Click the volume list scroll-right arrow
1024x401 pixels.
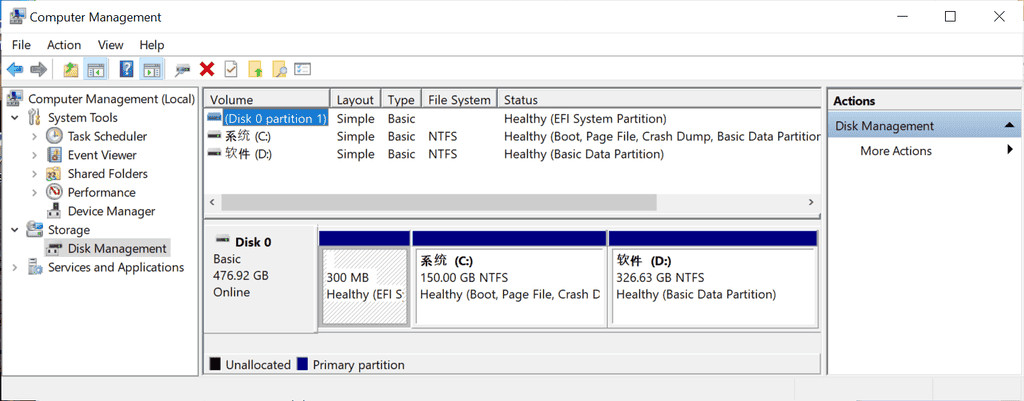tap(811, 202)
